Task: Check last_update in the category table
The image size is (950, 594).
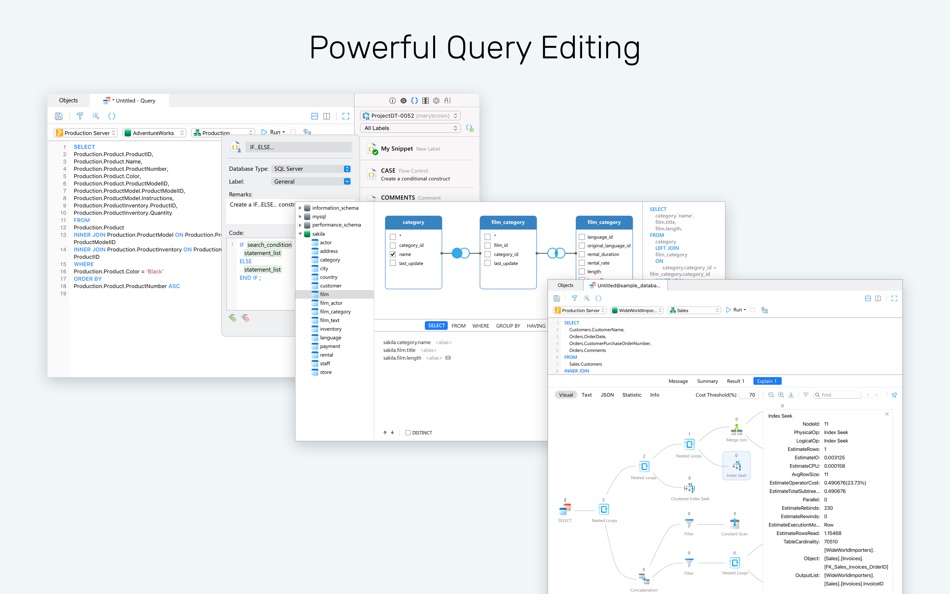Action: 393,263
